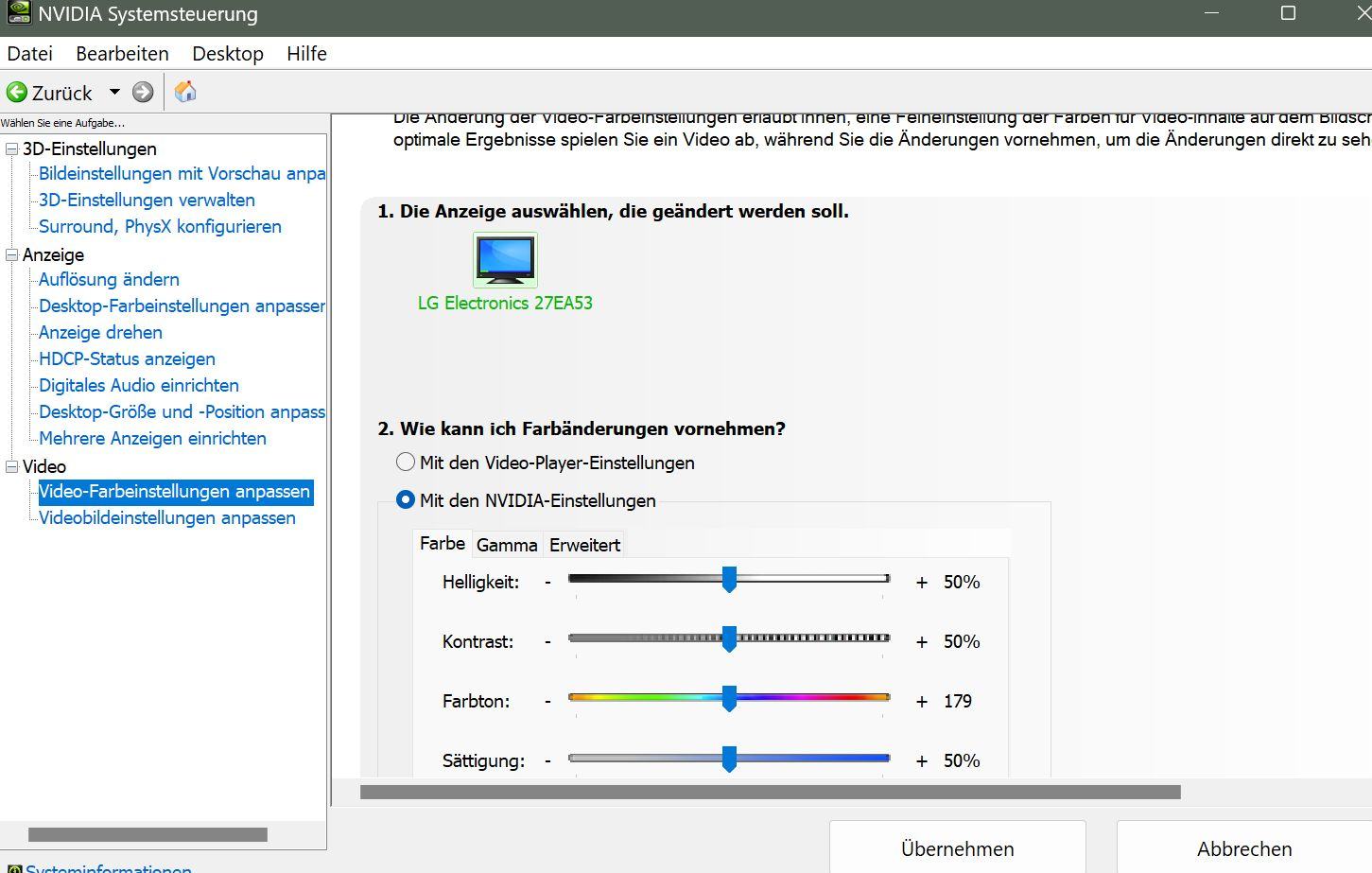Decrease Kontrast with the minus sign
This screenshot has width=1372, height=873.
tap(547, 642)
